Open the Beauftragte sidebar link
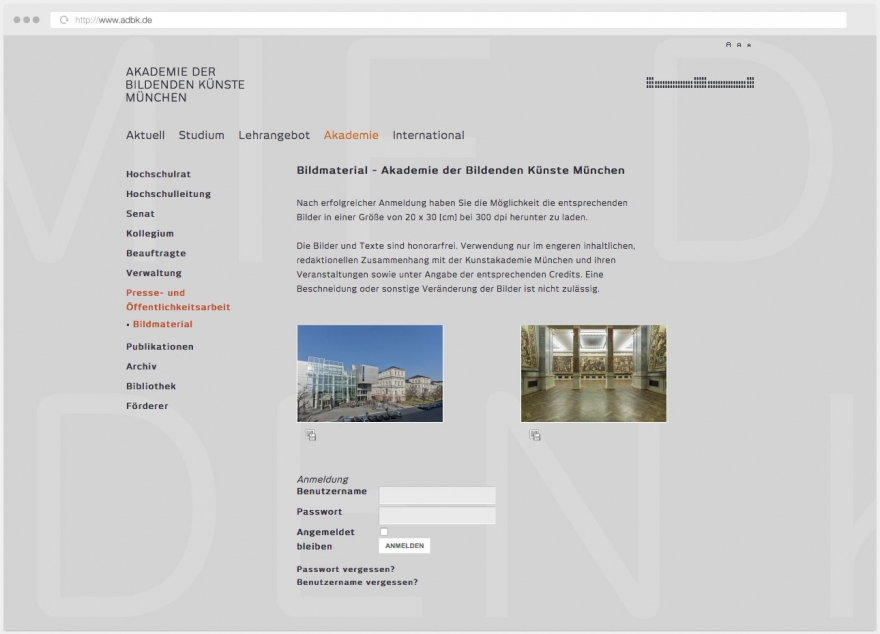Screen dimensions: 880x634 coord(156,253)
